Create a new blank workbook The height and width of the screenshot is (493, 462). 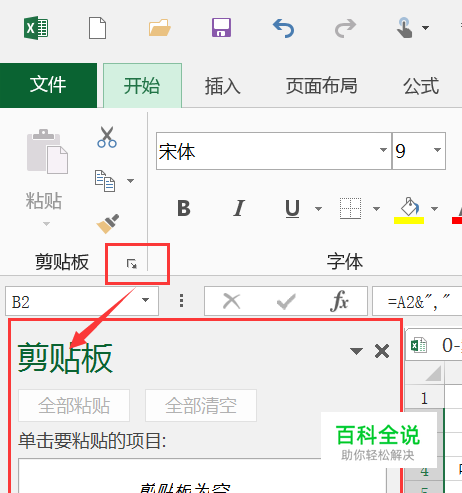point(97,28)
